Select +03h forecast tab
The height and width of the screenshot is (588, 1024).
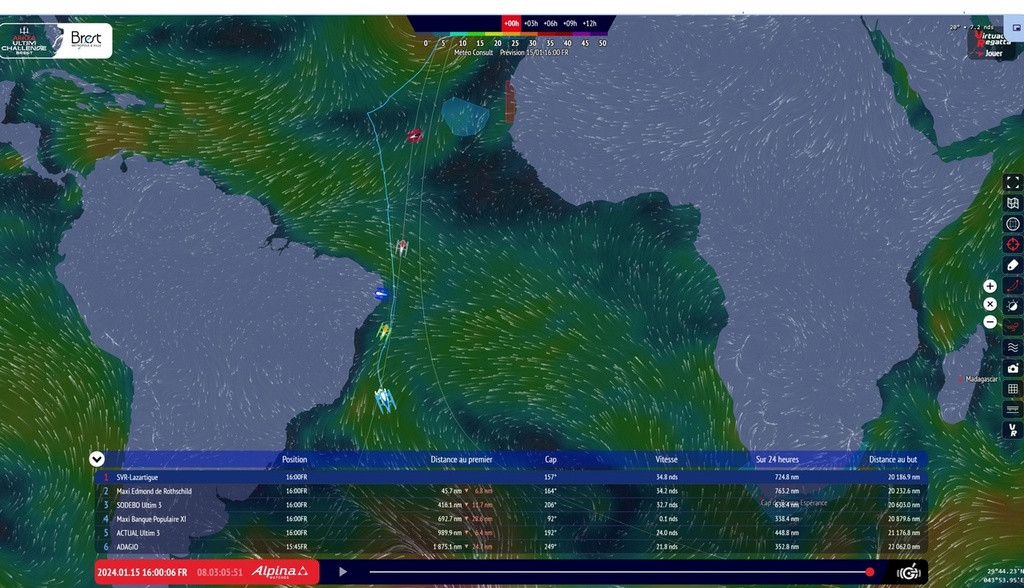pos(531,24)
